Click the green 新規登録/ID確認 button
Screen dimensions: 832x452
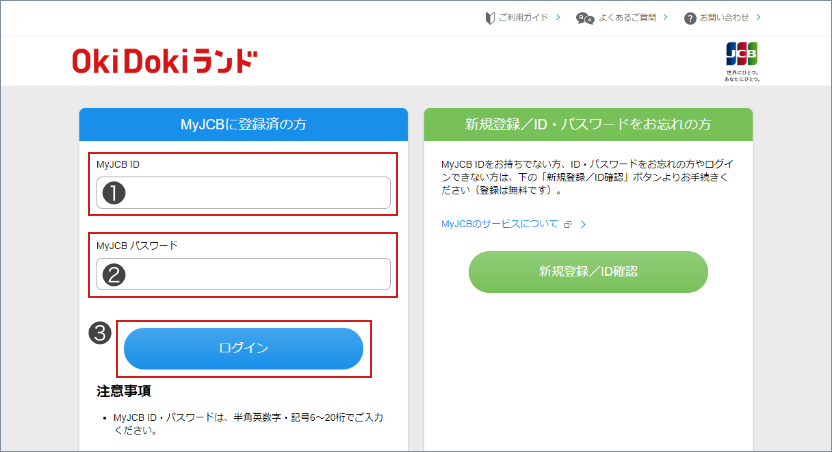588,272
